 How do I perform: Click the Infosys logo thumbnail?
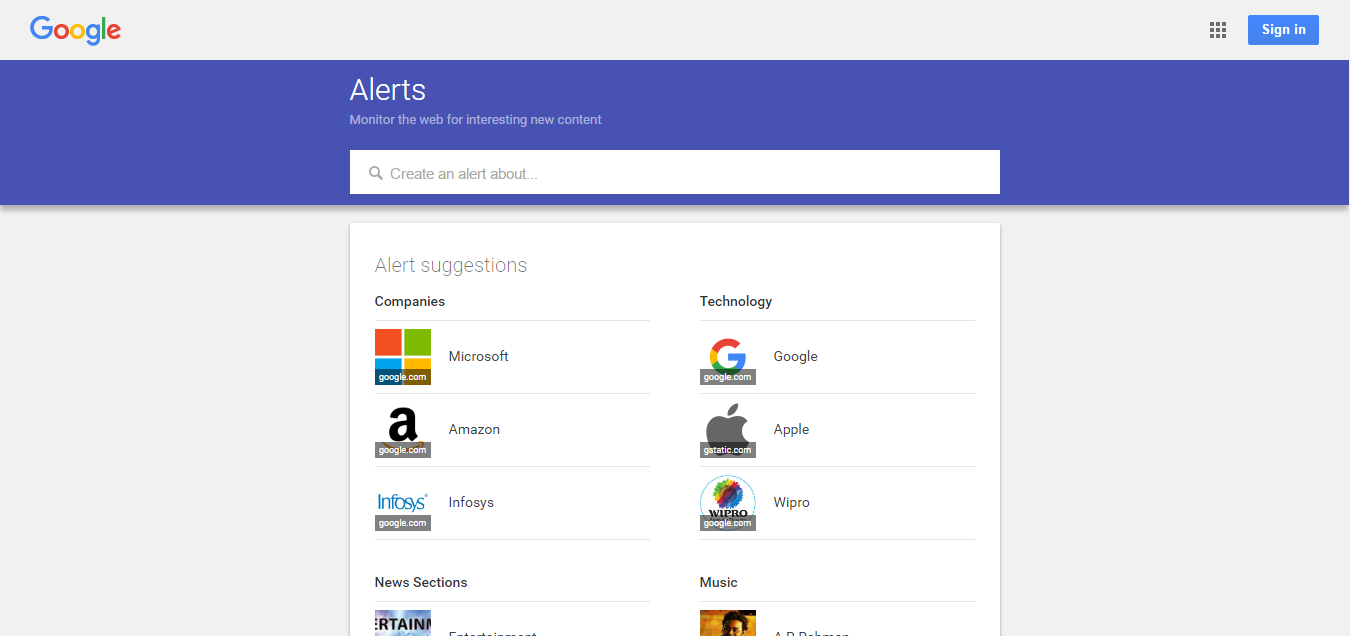tap(403, 503)
